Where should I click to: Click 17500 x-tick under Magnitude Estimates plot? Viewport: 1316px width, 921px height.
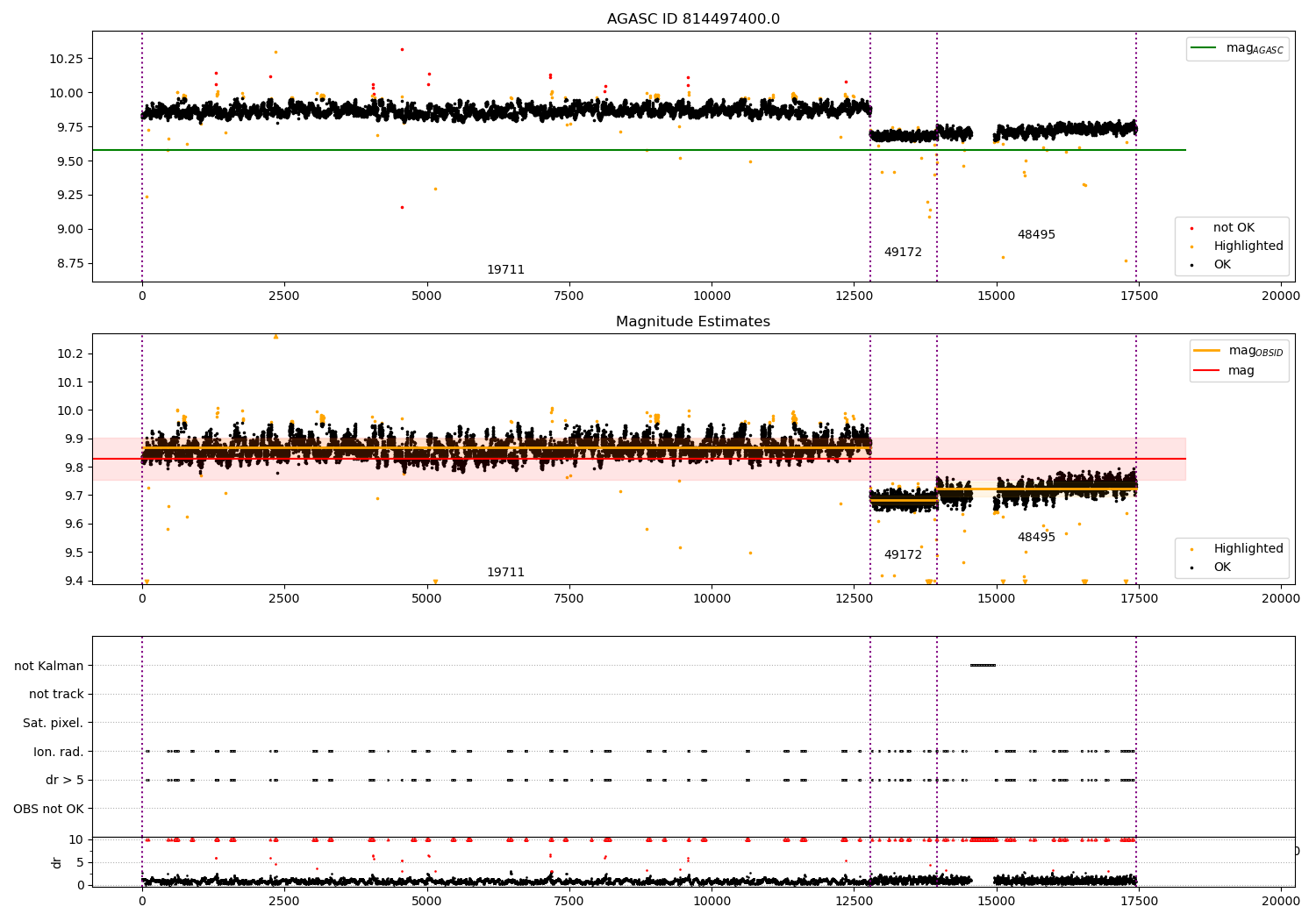pos(1139,598)
